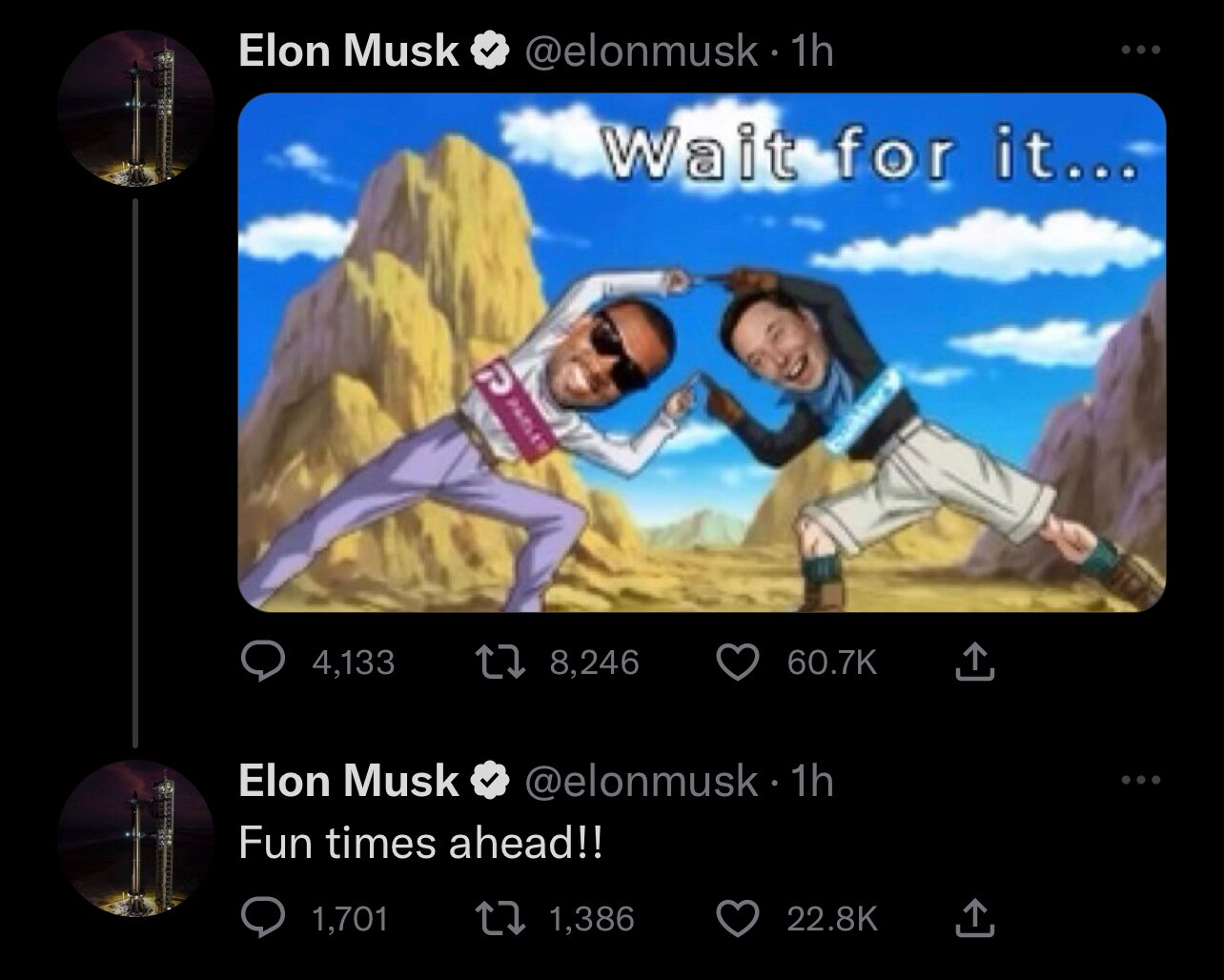Open @elonmusk handle on the first tweet
Viewport: 1224px width, 980px height.
640,51
